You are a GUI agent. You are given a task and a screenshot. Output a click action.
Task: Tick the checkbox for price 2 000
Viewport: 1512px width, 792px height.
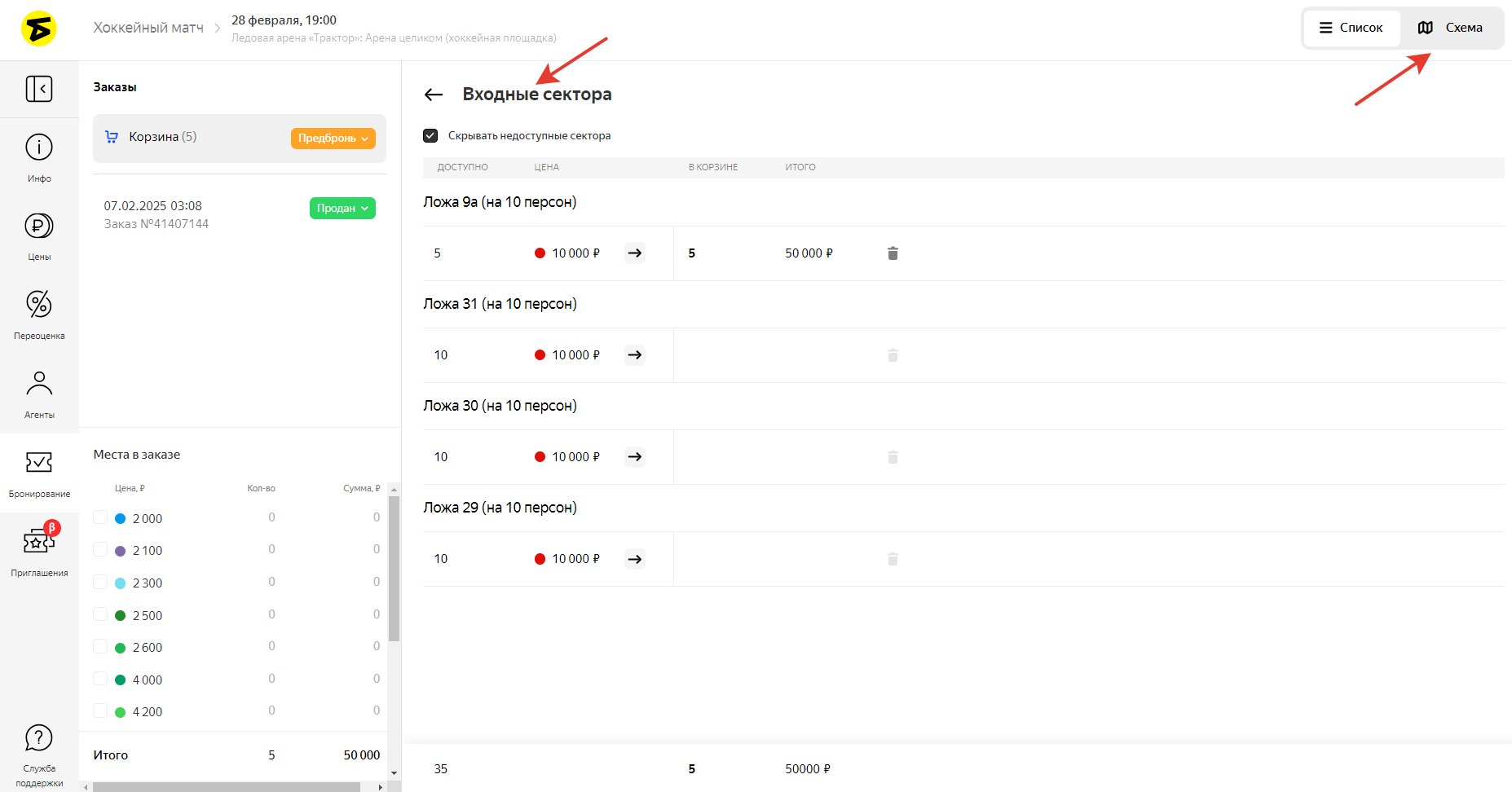pos(100,517)
